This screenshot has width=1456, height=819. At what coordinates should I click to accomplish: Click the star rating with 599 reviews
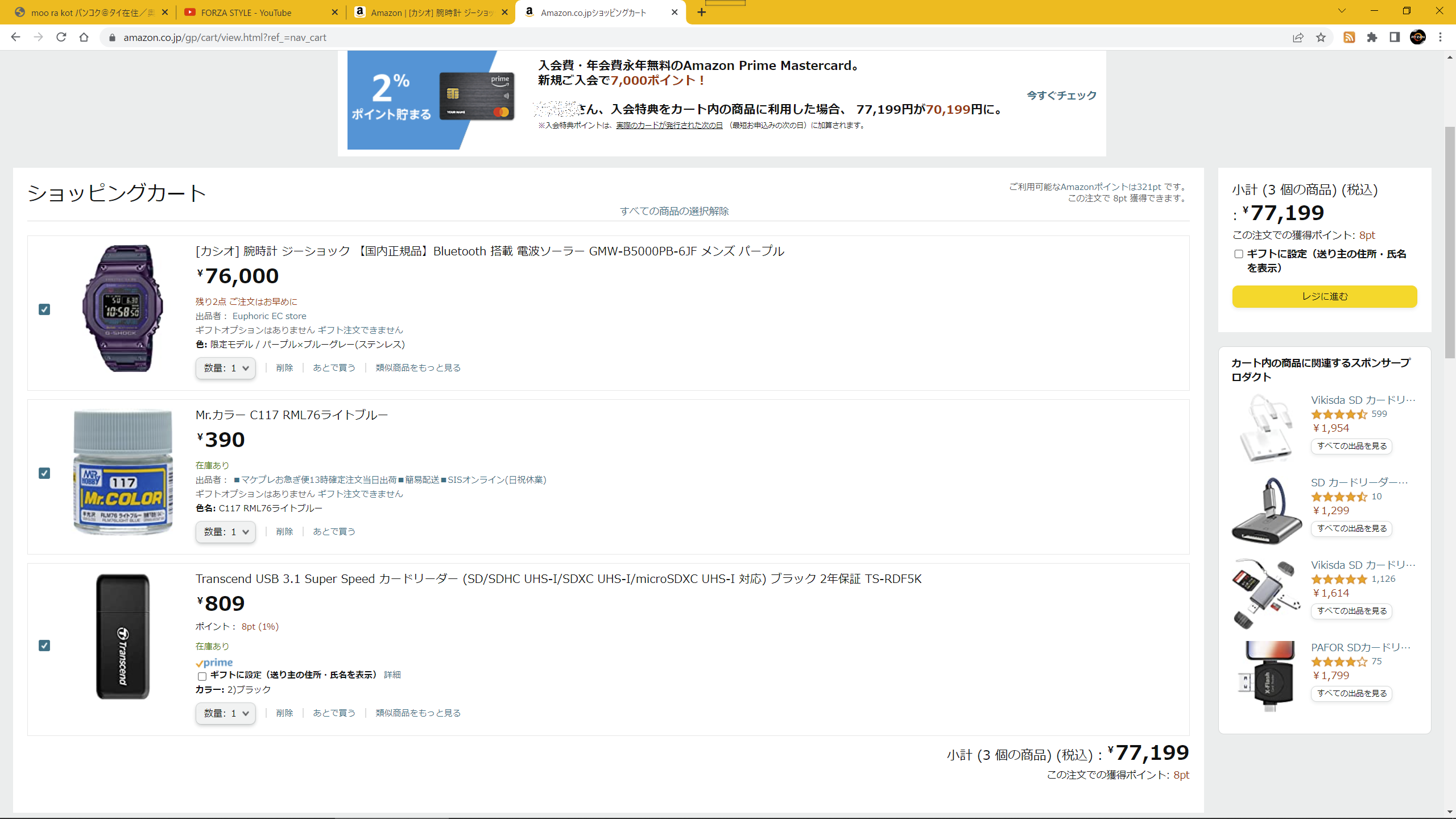1339,415
